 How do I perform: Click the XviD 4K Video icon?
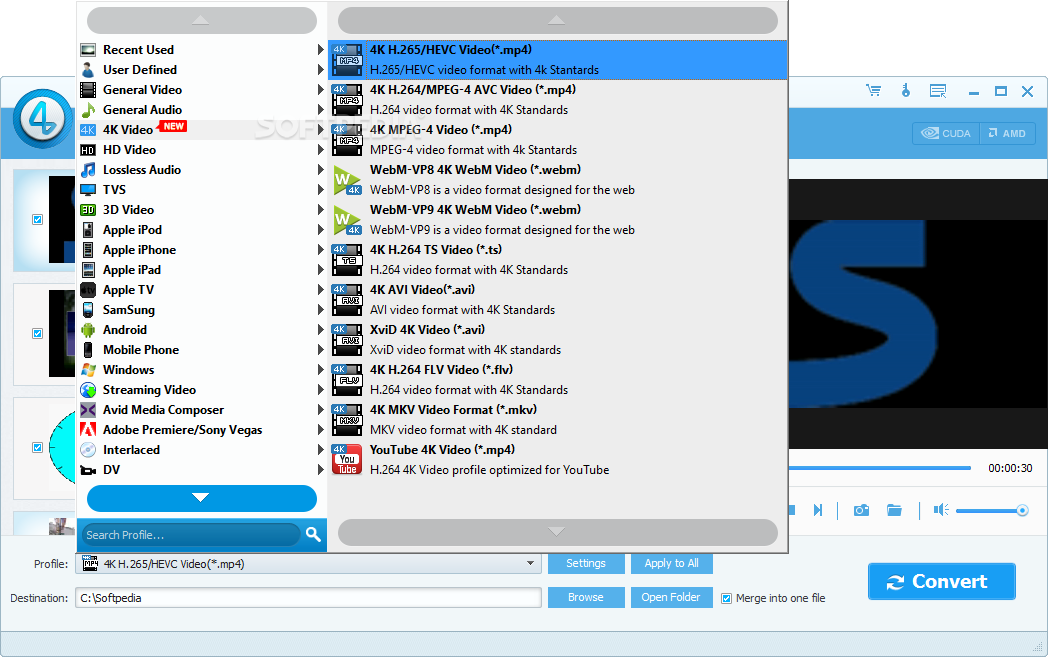347,340
